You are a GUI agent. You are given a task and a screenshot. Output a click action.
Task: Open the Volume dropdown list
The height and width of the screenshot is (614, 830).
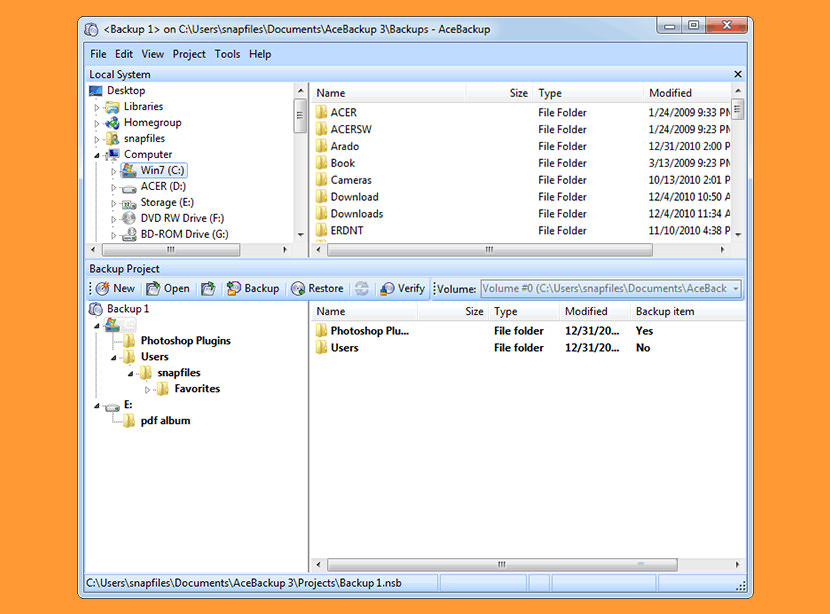736,289
